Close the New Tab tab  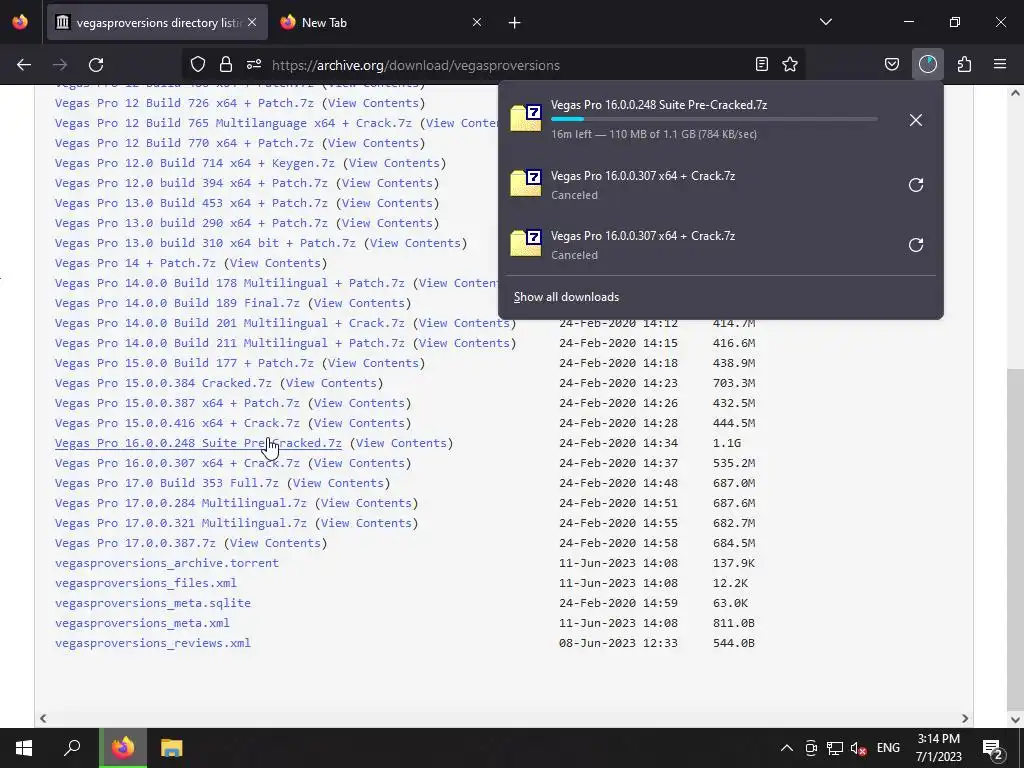point(477,22)
